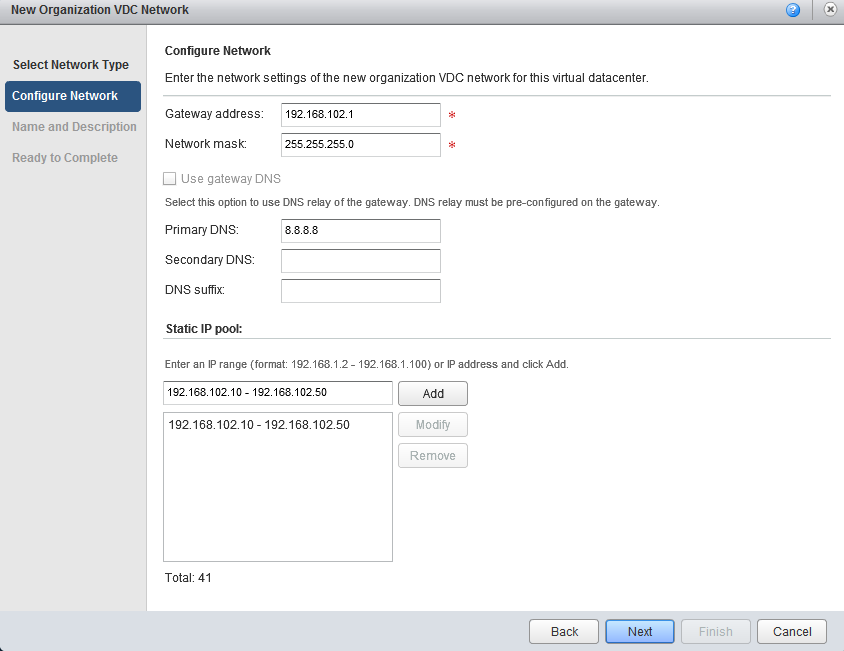Focus the DNS suffix field
This screenshot has width=844, height=651.
click(x=360, y=291)
